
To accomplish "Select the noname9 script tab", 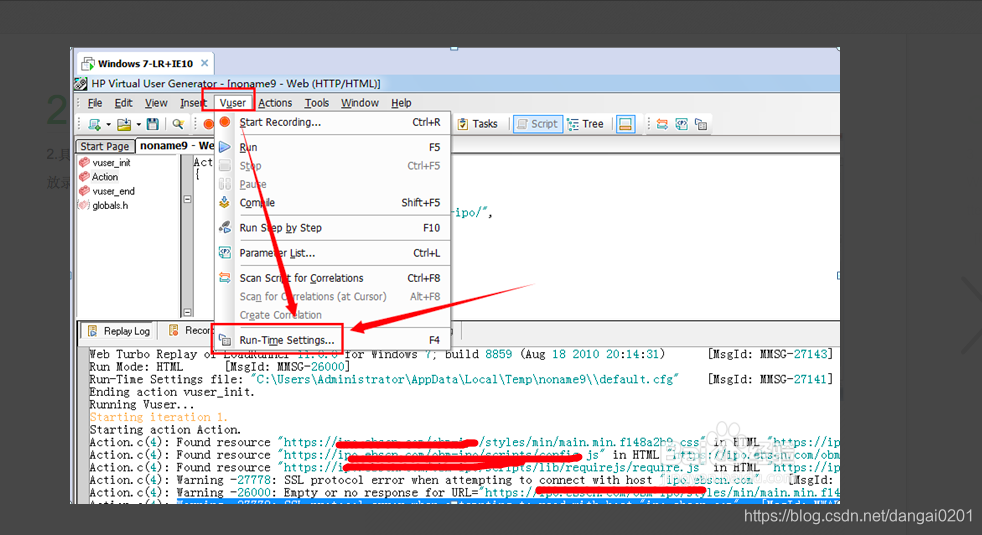I will [x=175, y=145].
